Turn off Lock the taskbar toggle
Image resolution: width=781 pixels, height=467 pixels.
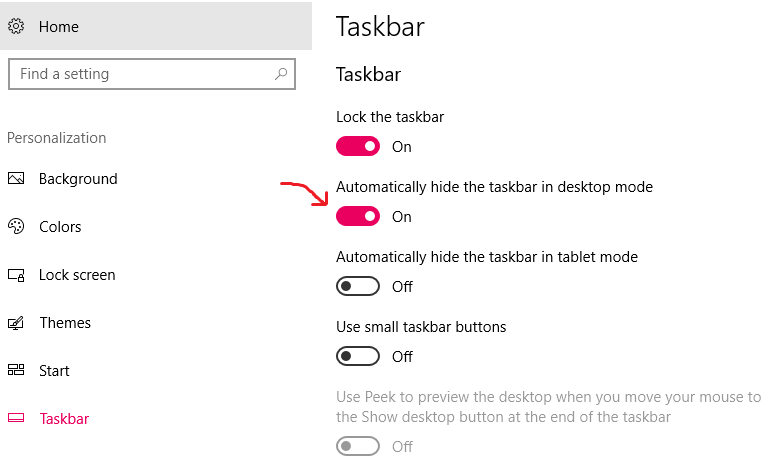(358, 146)
